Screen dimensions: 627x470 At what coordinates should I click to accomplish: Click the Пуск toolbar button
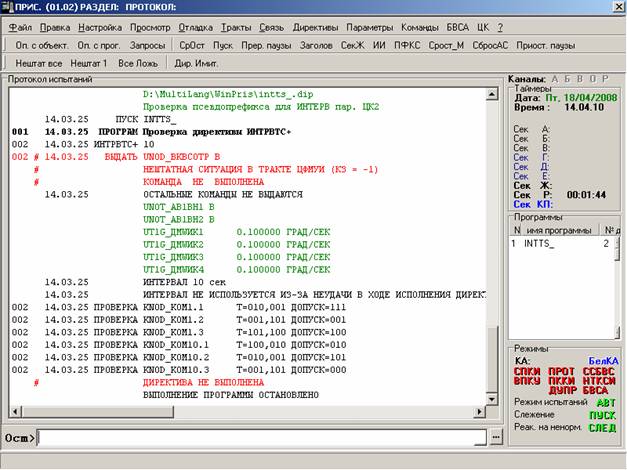223,46
